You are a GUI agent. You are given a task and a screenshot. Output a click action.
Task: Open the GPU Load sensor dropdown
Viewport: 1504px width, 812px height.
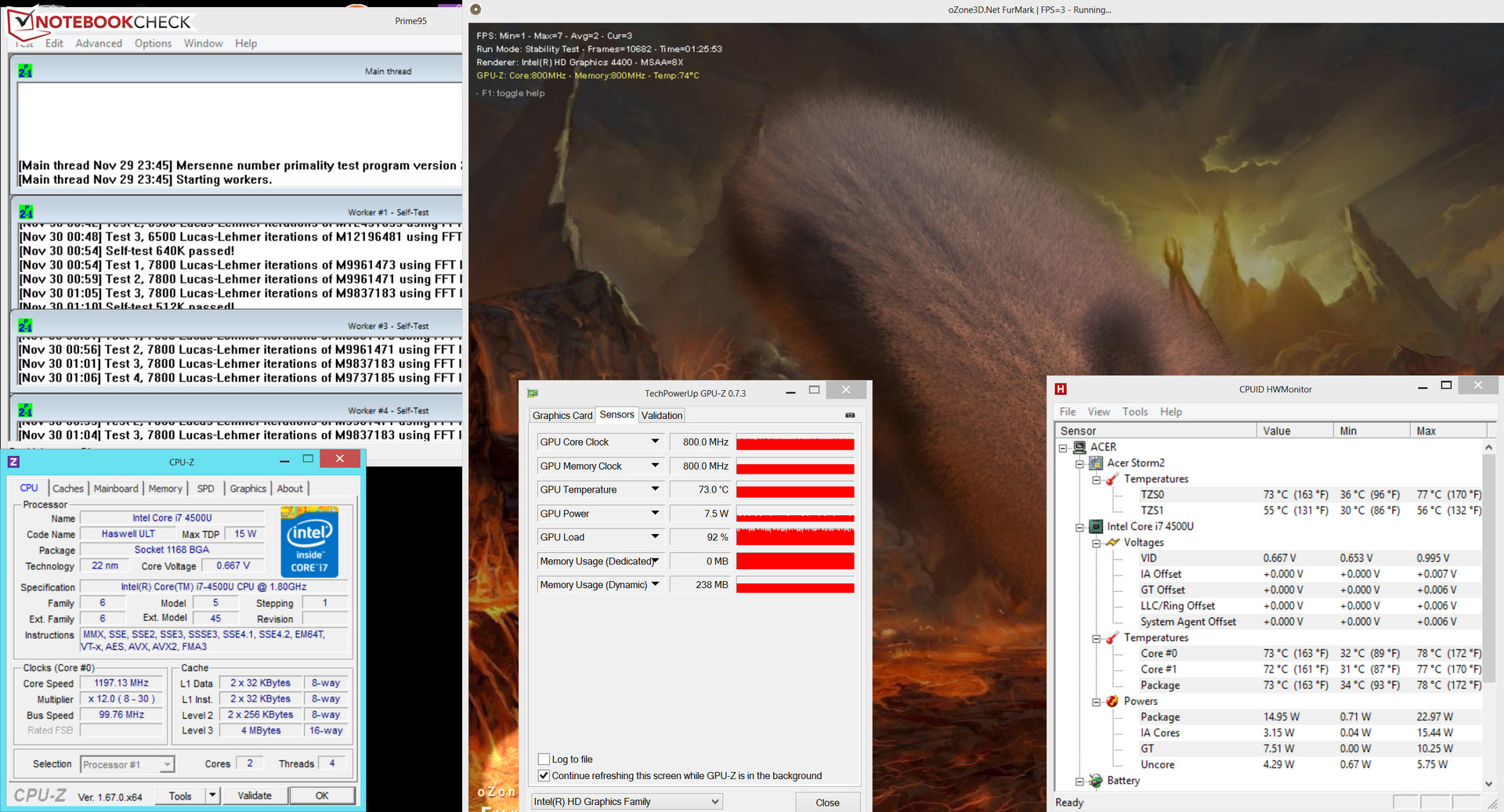point(655,537)
